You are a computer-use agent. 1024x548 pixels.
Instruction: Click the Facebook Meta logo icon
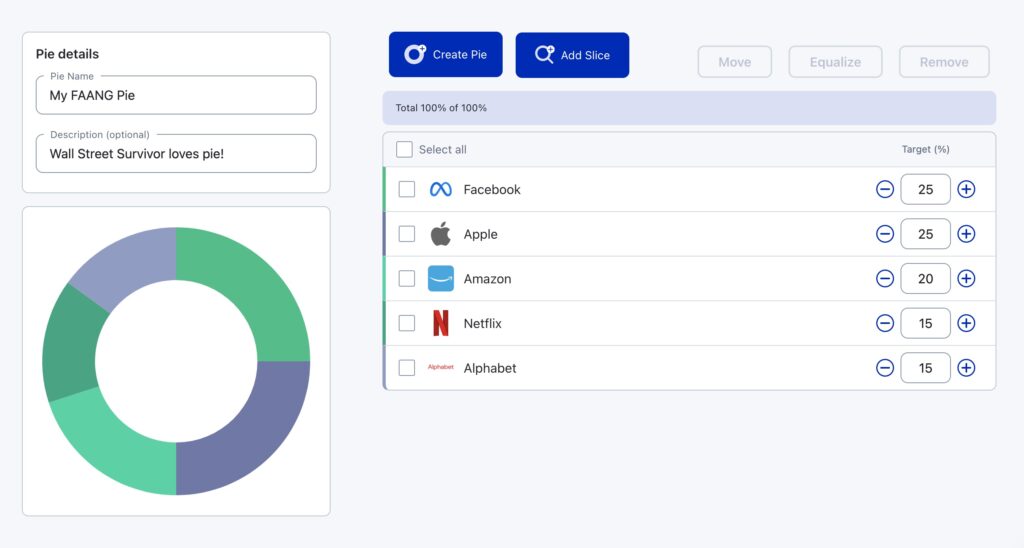coord(441,189)
